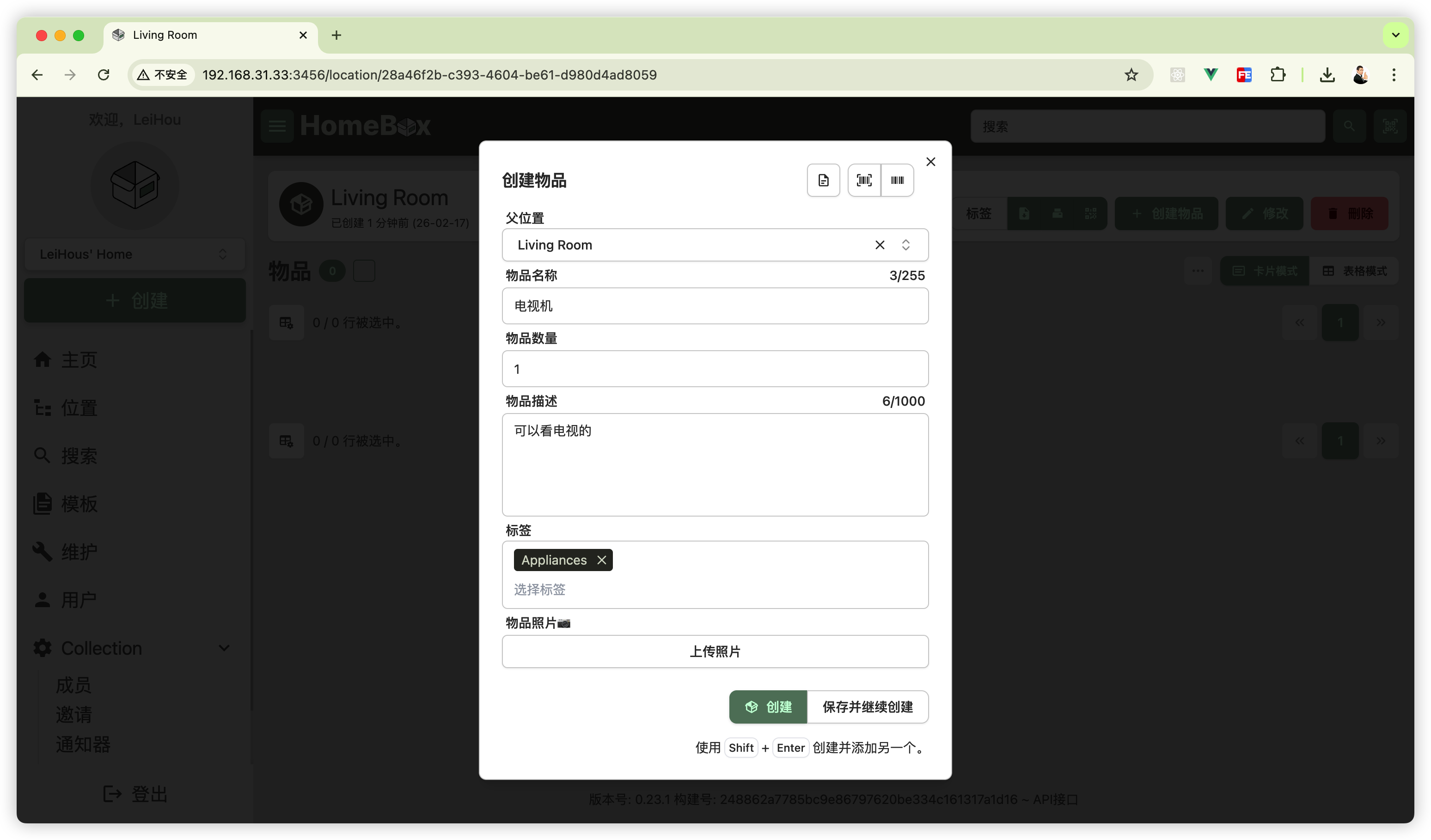Clear the Living Room parent location
The width and height of the screenshot is (1431, 840).
[880, 245]
